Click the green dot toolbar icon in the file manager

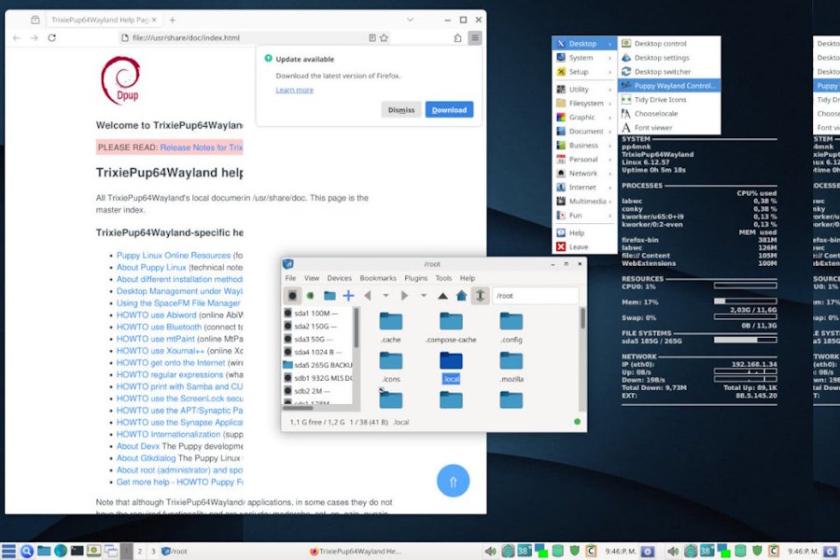310,295
